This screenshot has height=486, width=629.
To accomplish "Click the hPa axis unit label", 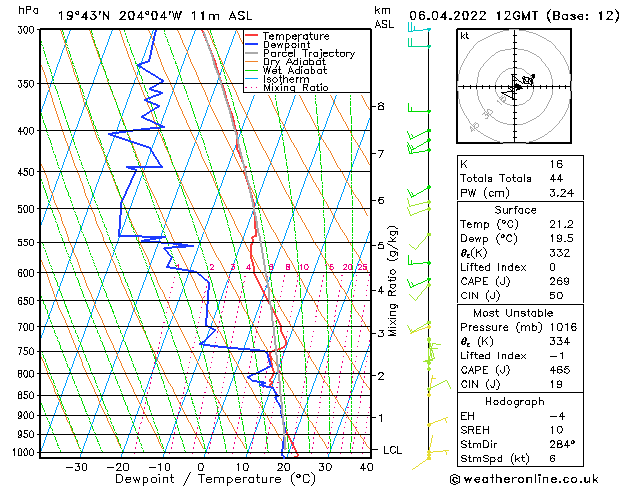I will click(28, 11).
